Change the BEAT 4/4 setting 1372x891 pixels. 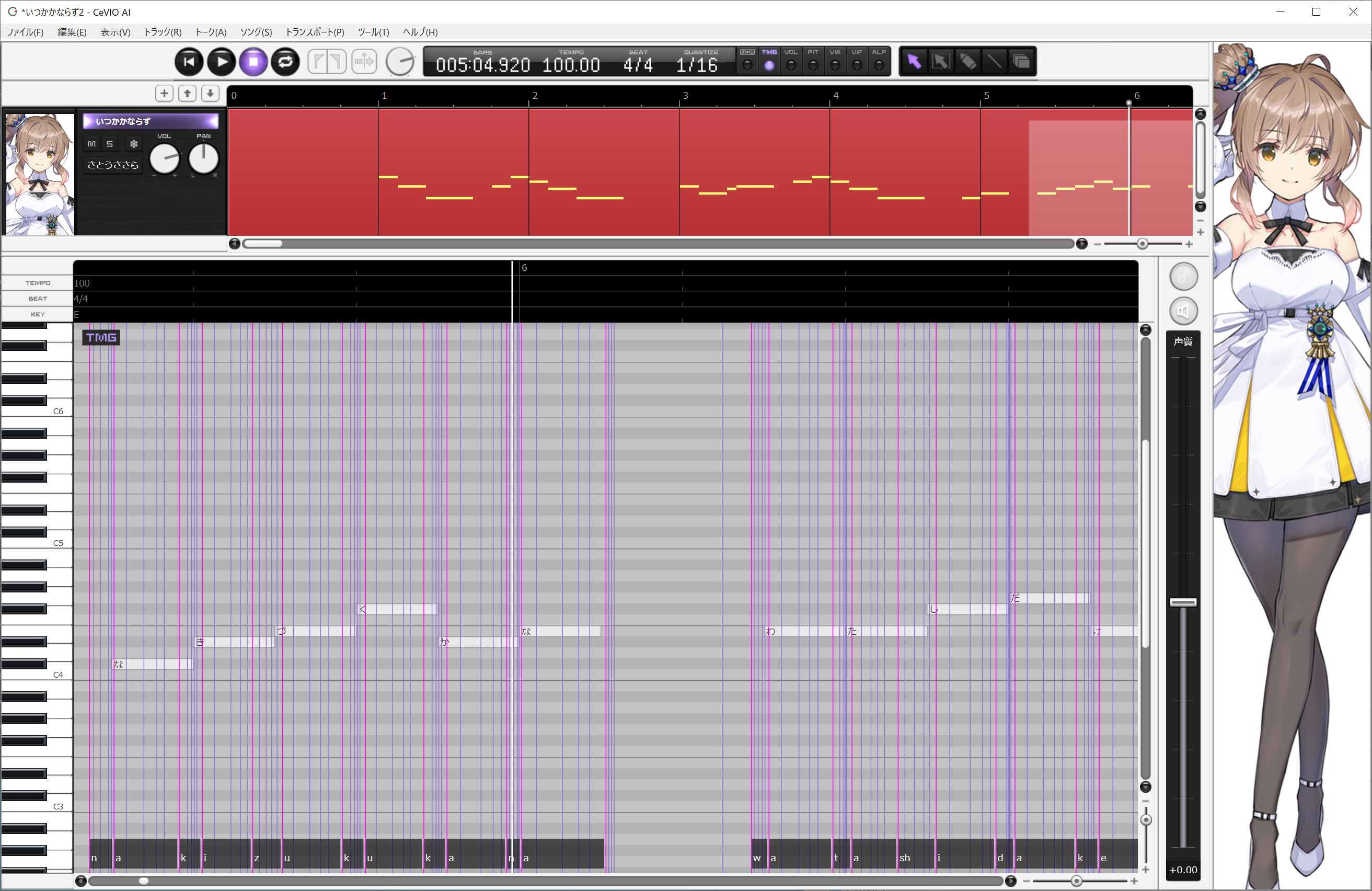[x=638, y=65]
